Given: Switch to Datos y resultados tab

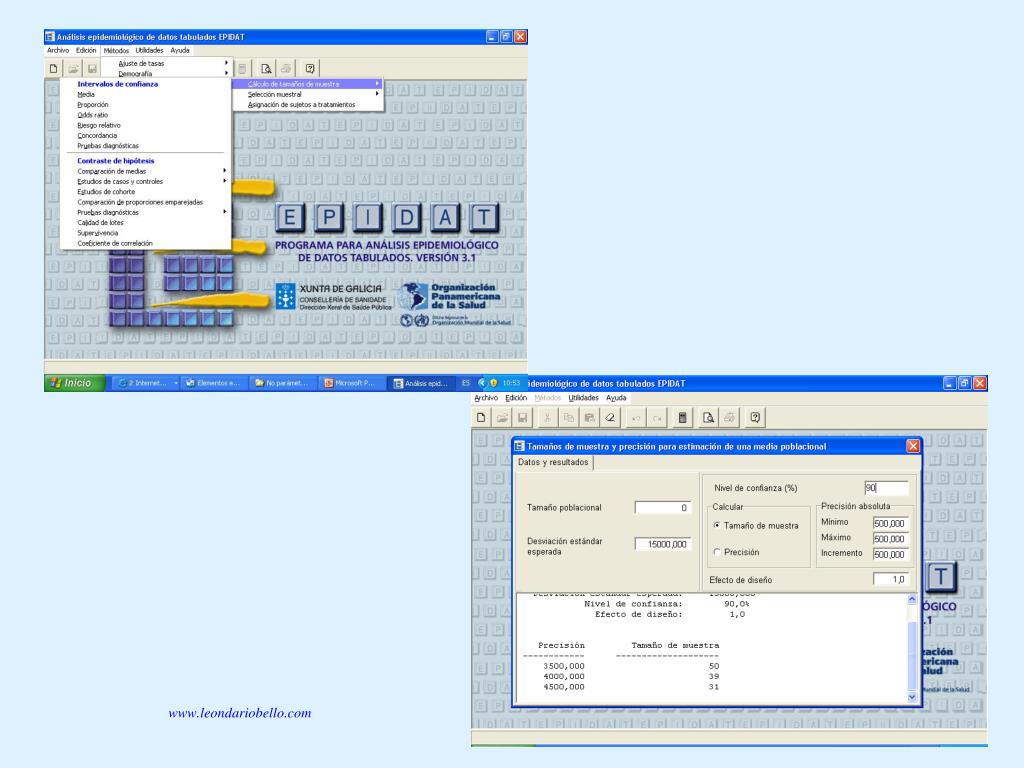Looking at the screenshot, I should point(553,462).
